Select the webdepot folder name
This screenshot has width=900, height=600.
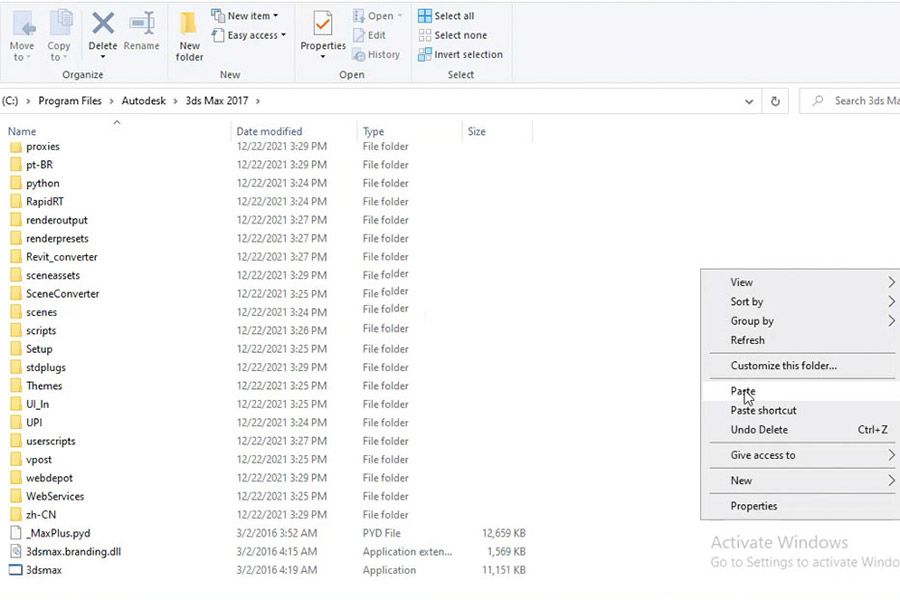[x=49, y=478]
